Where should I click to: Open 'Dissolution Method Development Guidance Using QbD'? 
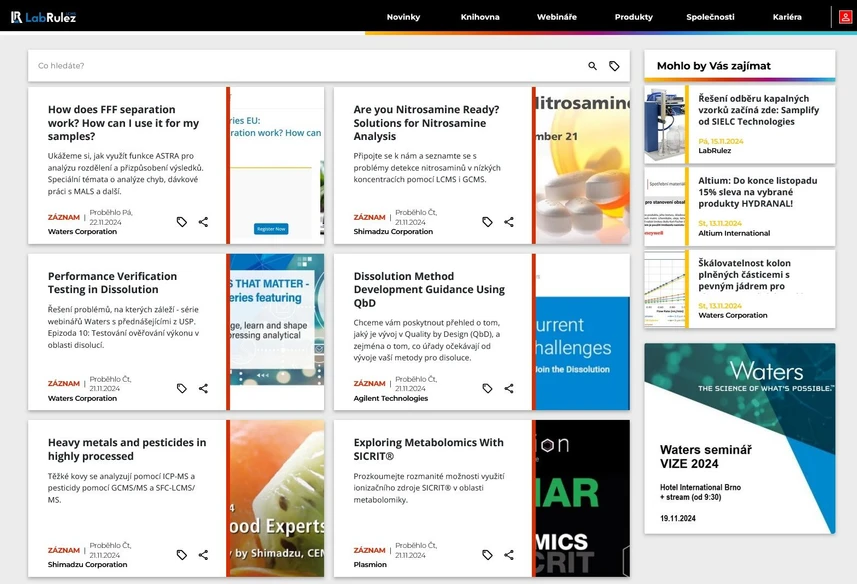429,290
